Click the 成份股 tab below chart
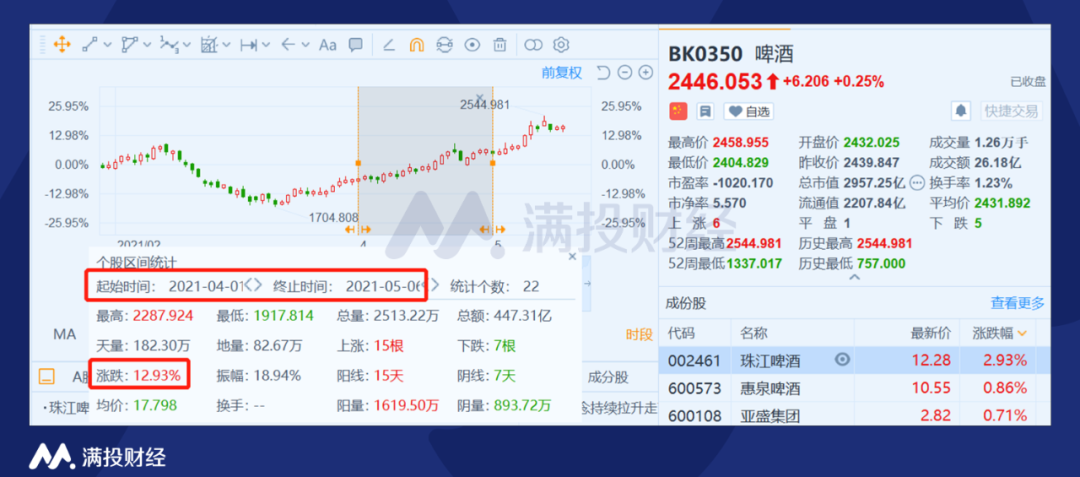The height and width of the screenshot is (477, 1080). point(608,377)
